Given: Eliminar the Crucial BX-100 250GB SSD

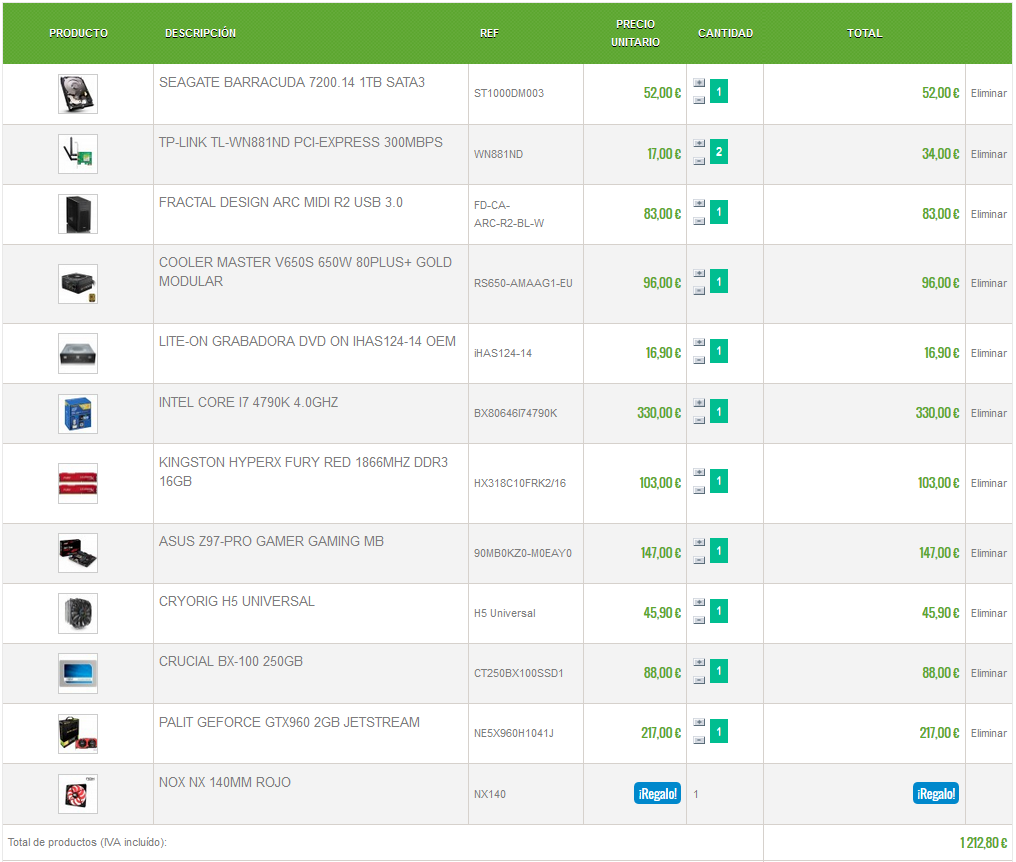Looking at the screenshot, I should (989, 673).
